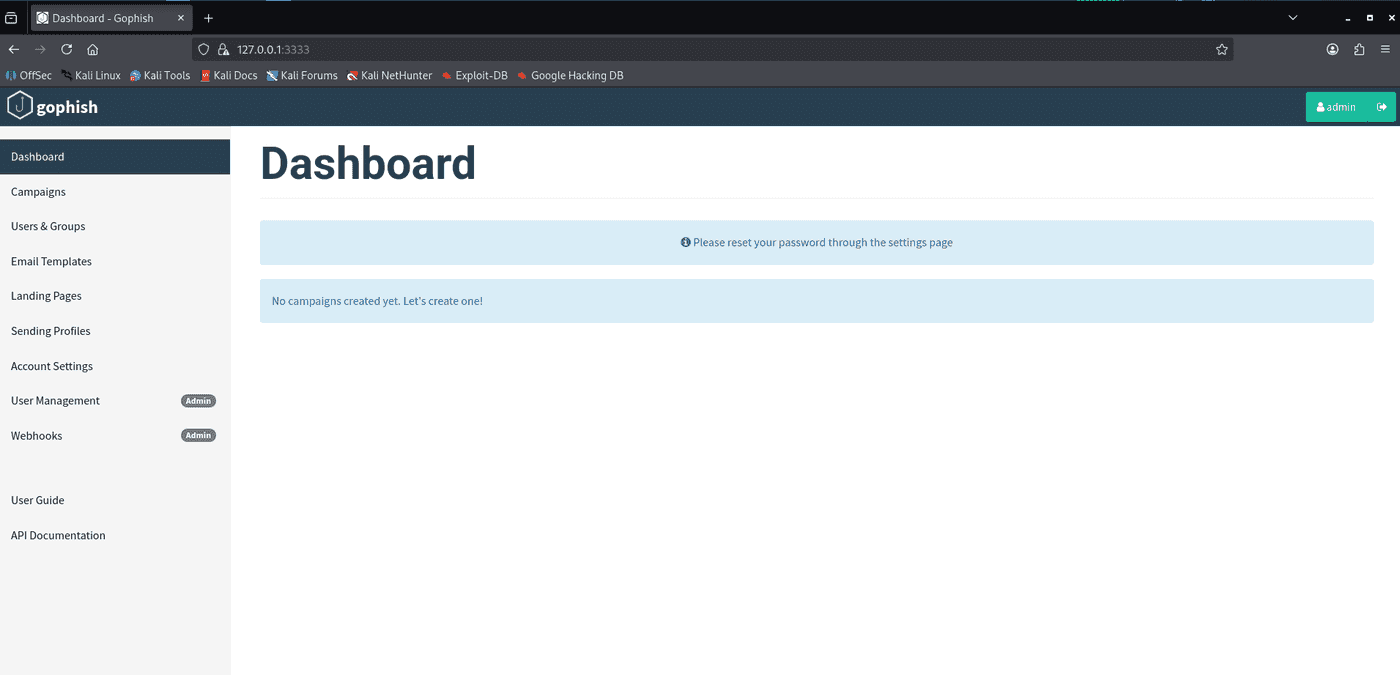
Task: Go back with the browser back arrow
Action: point(14,49)
